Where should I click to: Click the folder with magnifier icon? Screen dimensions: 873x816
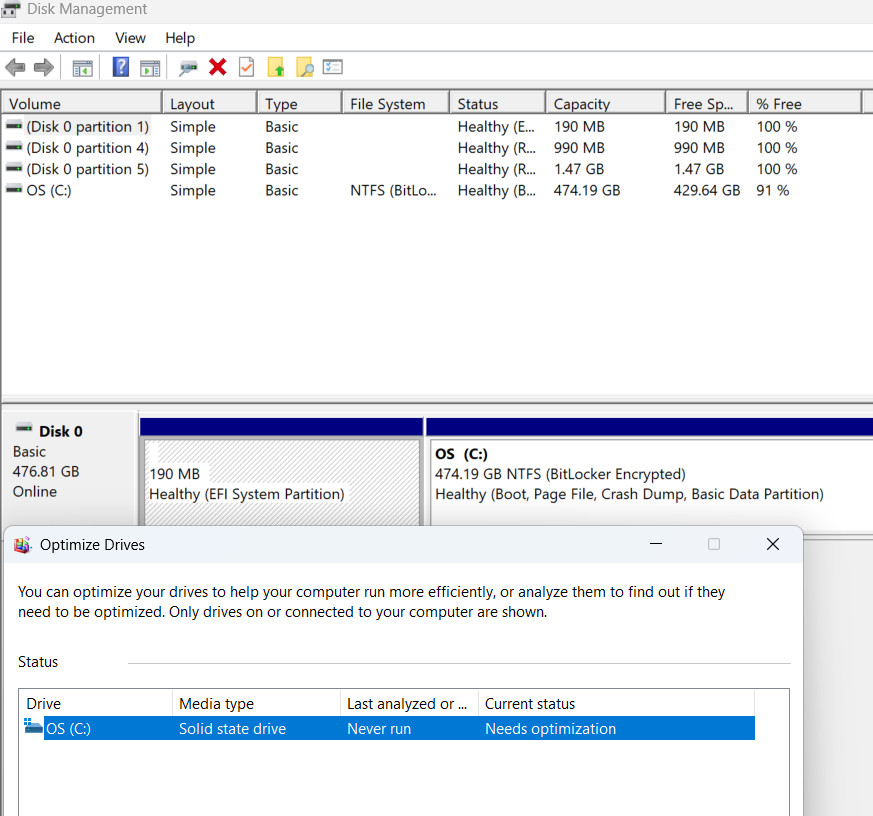click(x=305, y=67)
